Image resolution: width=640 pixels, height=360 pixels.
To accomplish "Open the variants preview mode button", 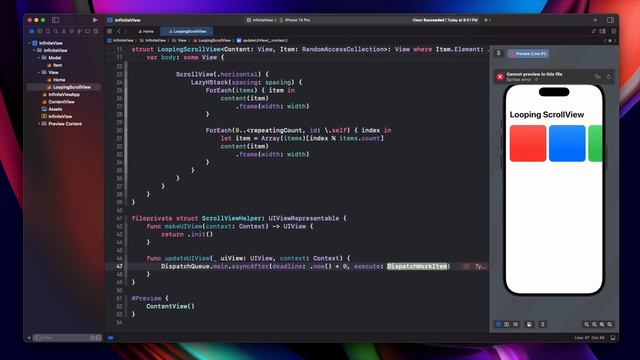I will (x=516, y=324).
